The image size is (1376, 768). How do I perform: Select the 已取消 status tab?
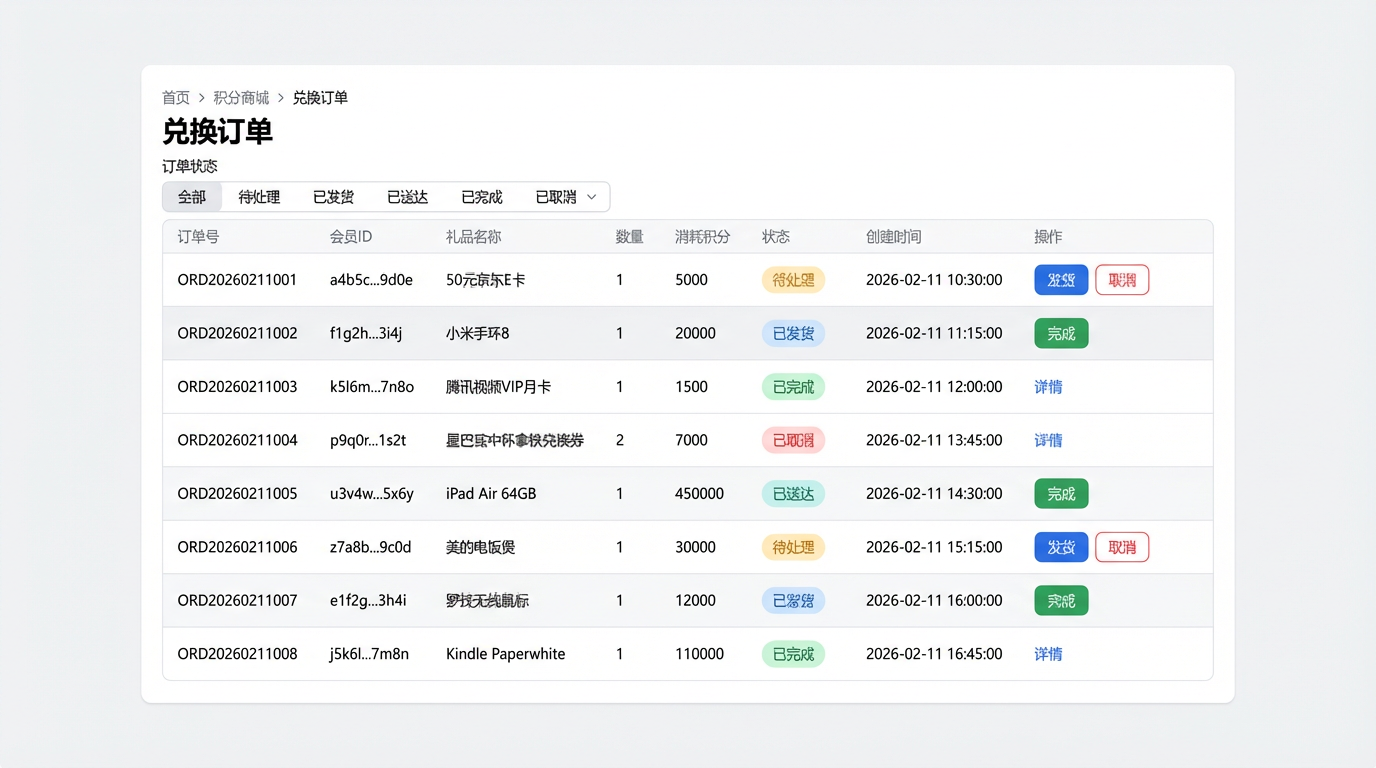point(555,197)
